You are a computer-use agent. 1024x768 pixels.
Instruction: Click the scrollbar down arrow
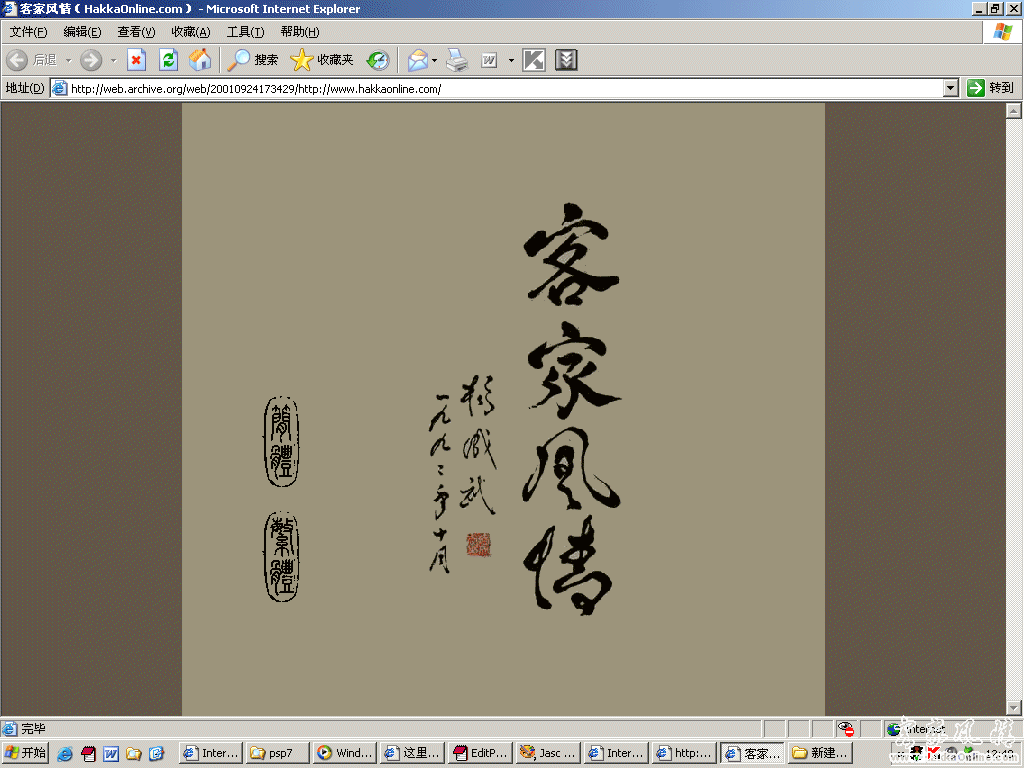point(1014,708)
